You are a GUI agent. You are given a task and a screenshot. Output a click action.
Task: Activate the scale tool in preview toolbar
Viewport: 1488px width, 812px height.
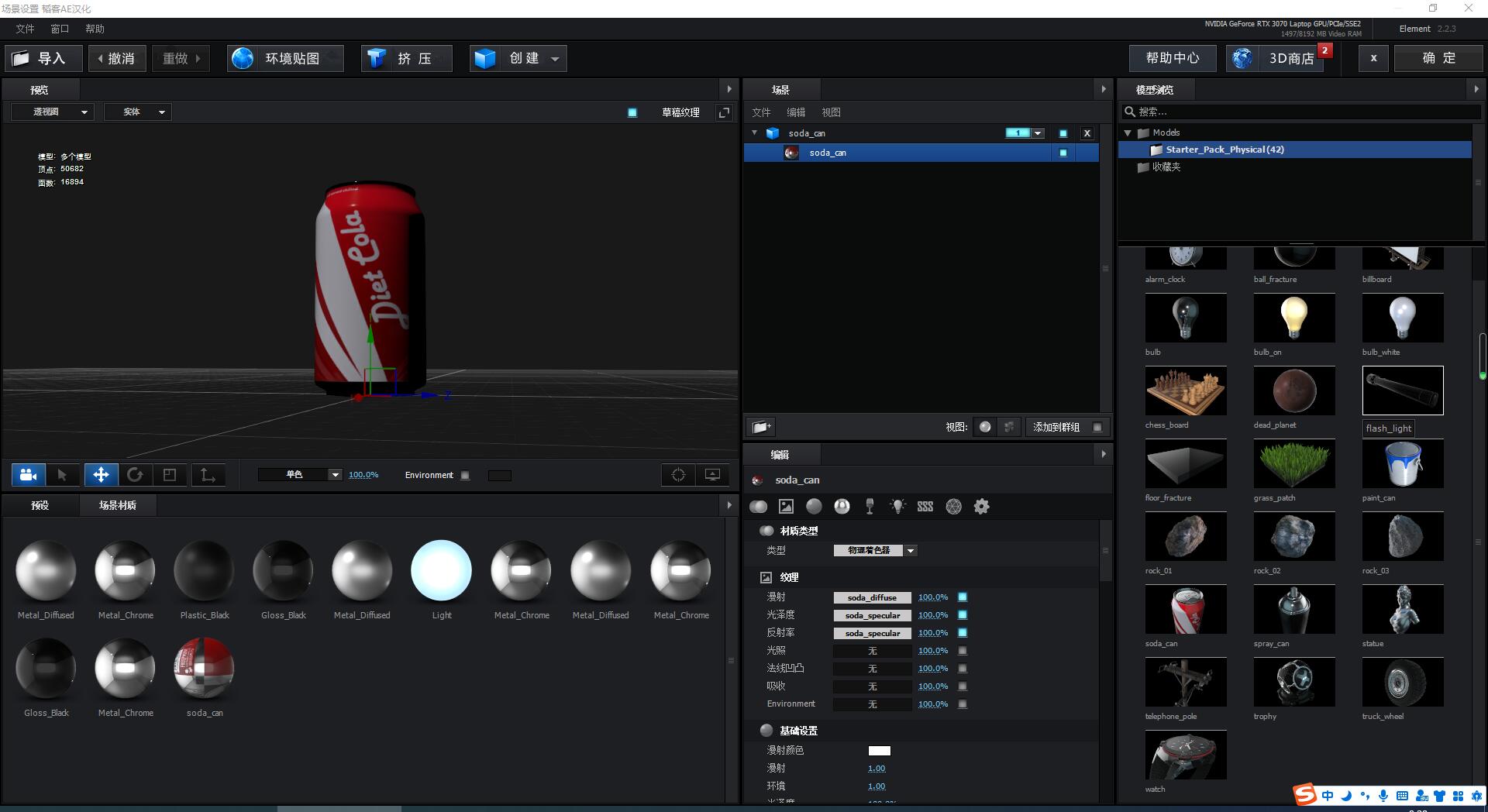(170, 475)
